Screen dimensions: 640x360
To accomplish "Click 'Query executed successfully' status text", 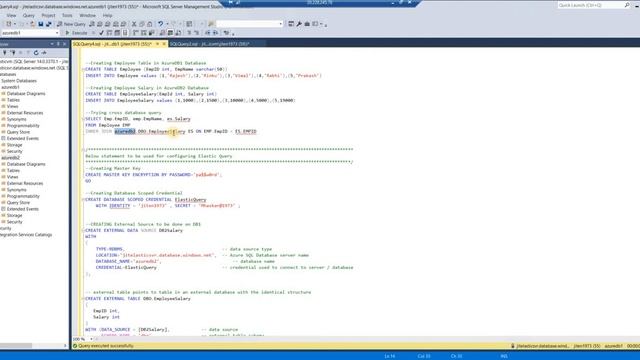I will pyautogui.click(x=106, y=346).
